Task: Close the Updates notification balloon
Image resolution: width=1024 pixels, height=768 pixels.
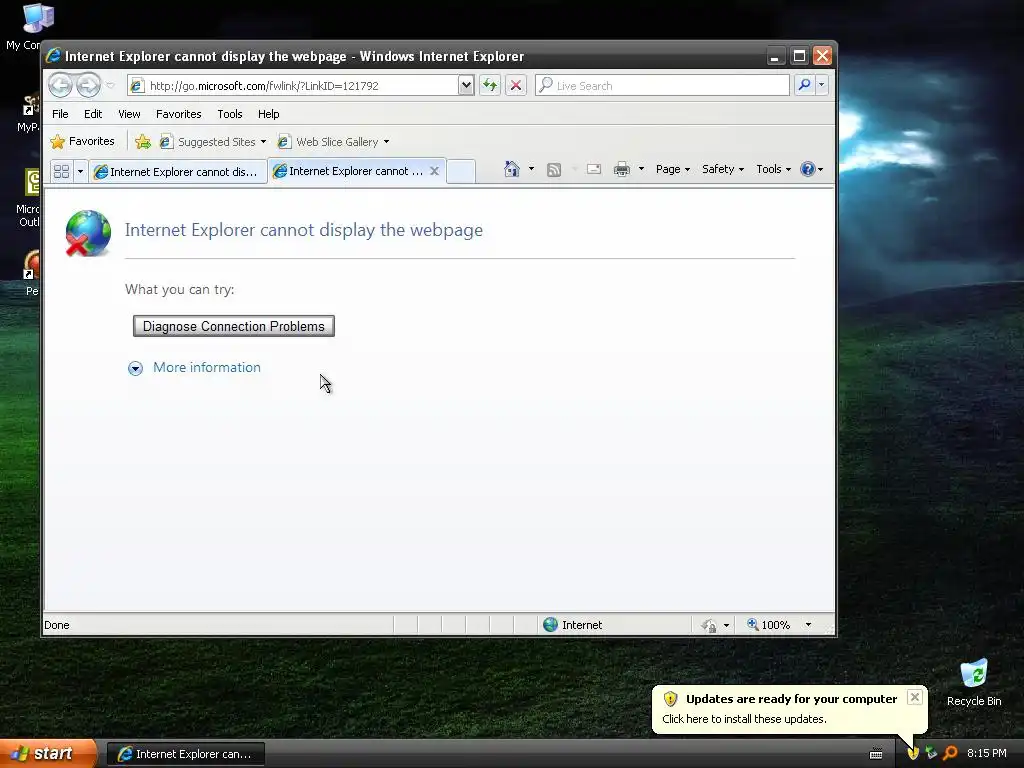Action: coord(915,697)
